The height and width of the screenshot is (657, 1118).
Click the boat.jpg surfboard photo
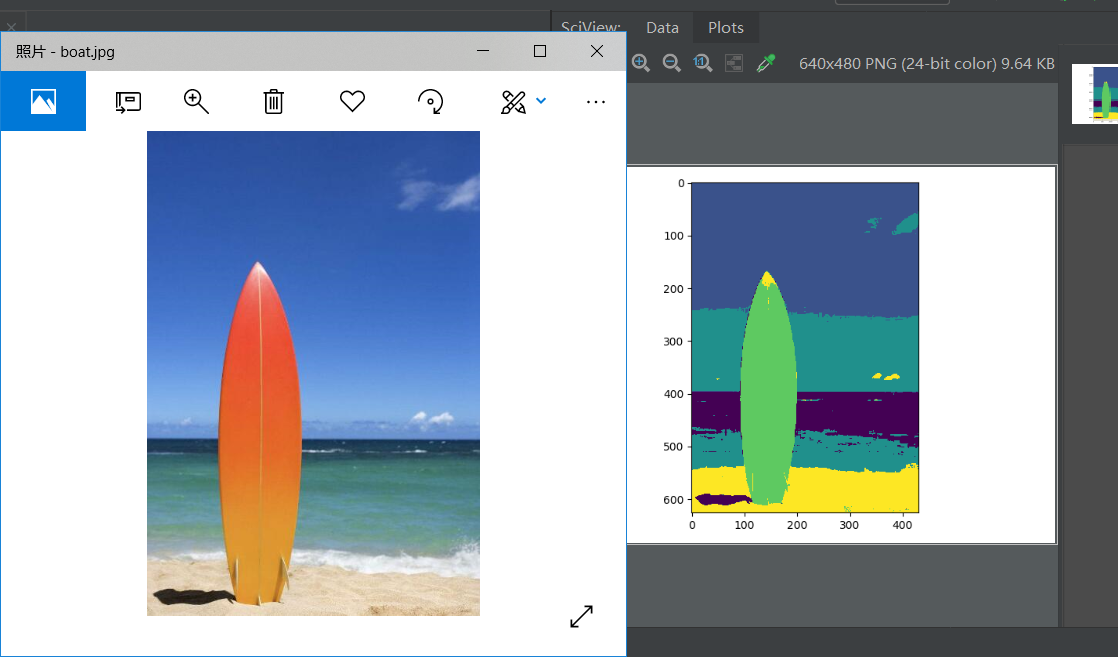[313, 373]
